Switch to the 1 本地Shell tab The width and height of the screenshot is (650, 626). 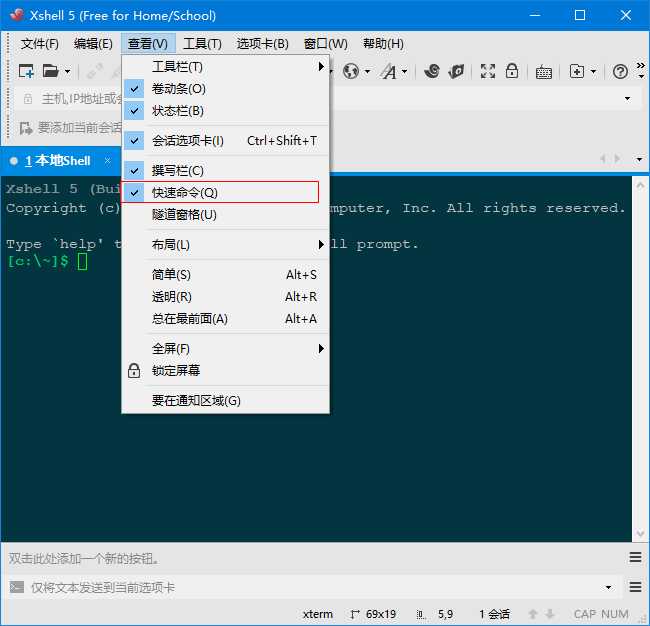tap(58, 160)
